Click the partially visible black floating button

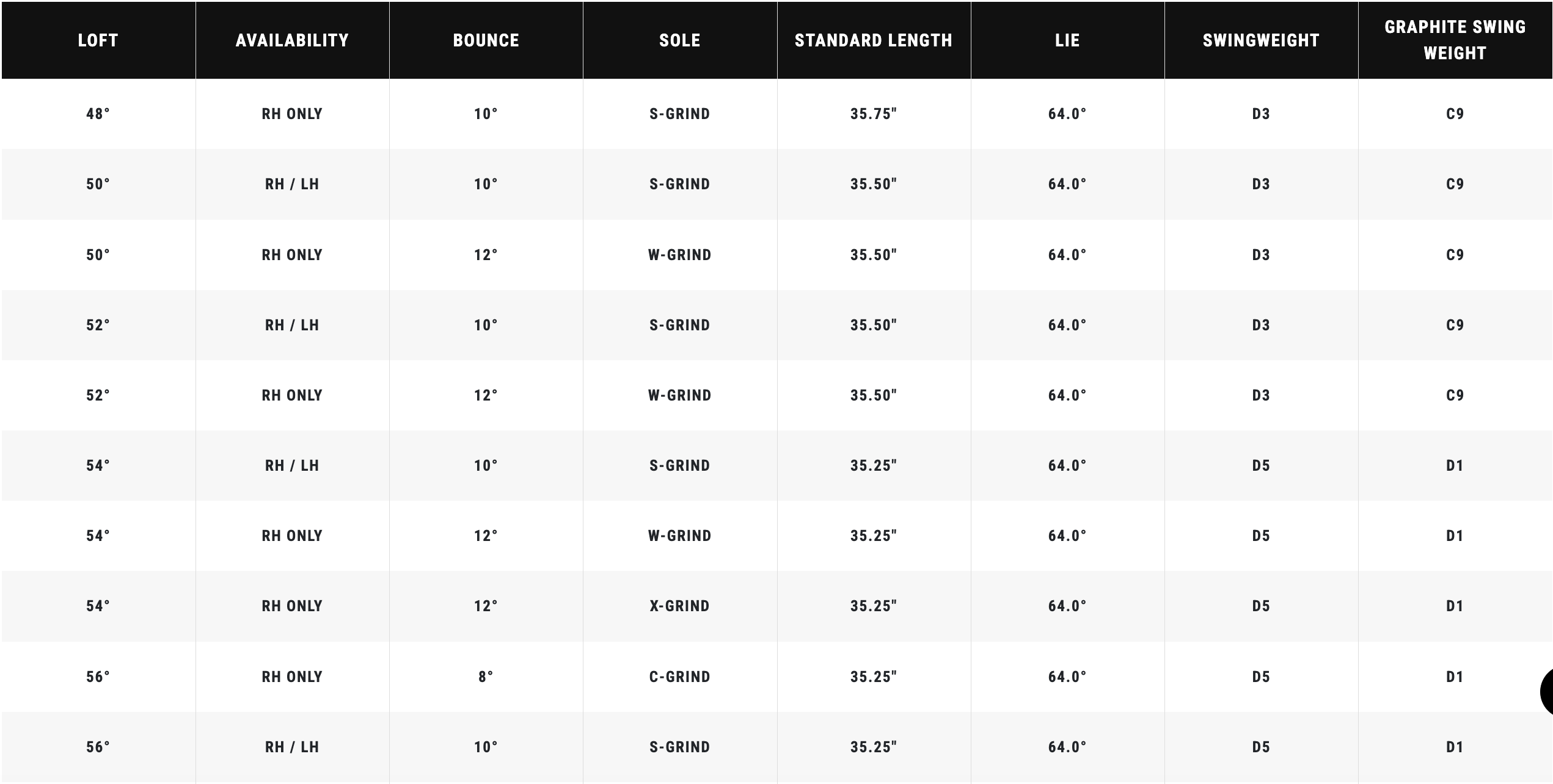(x=1547, y=691)
